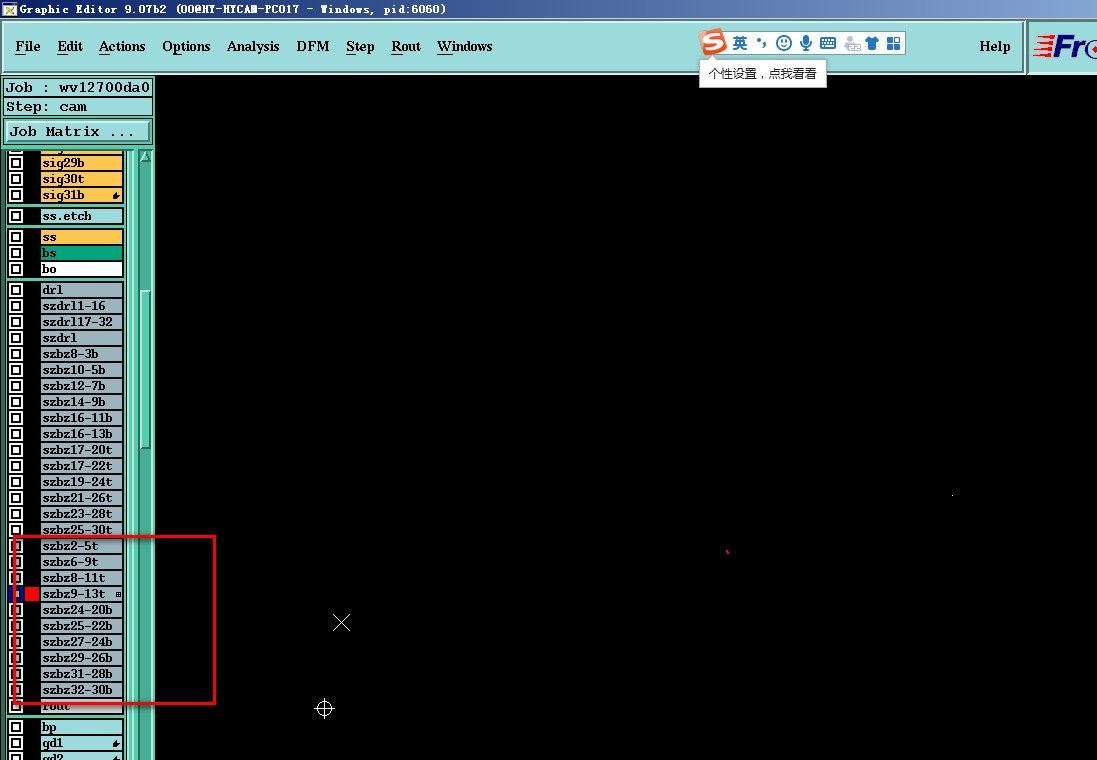The height and width of the screenshot is (760, 1097).
Task: Toggle display checkbox for ss layer
Action: click(16, 237)
